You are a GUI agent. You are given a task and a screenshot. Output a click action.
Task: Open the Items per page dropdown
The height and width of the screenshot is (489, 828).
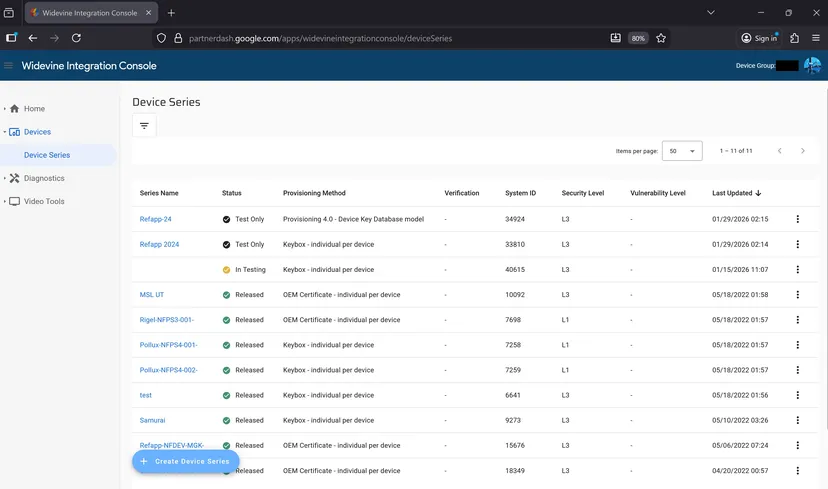point(682,151)
